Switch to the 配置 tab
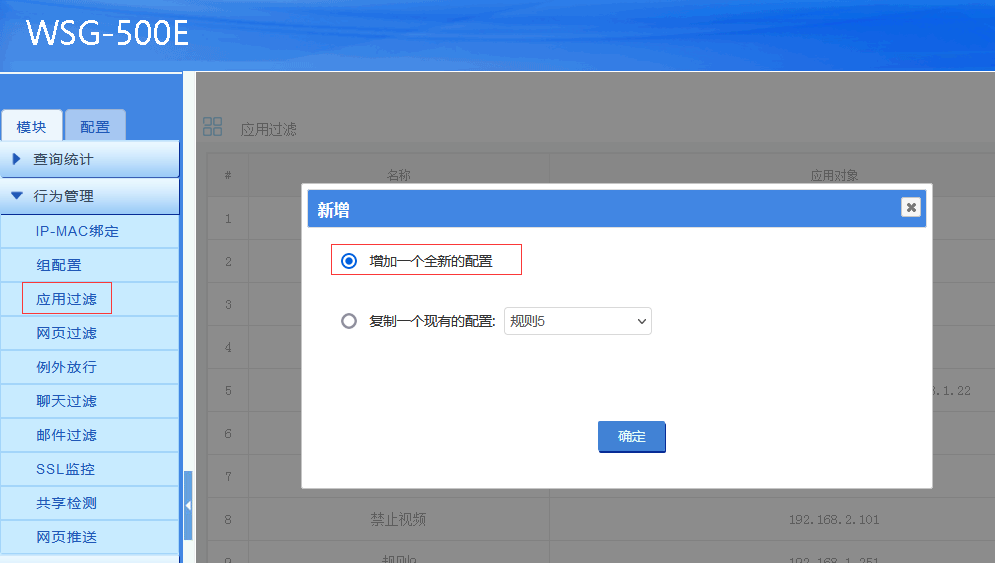Image resolution: width=995 pixels, height=563 pixels. [95, 127]
